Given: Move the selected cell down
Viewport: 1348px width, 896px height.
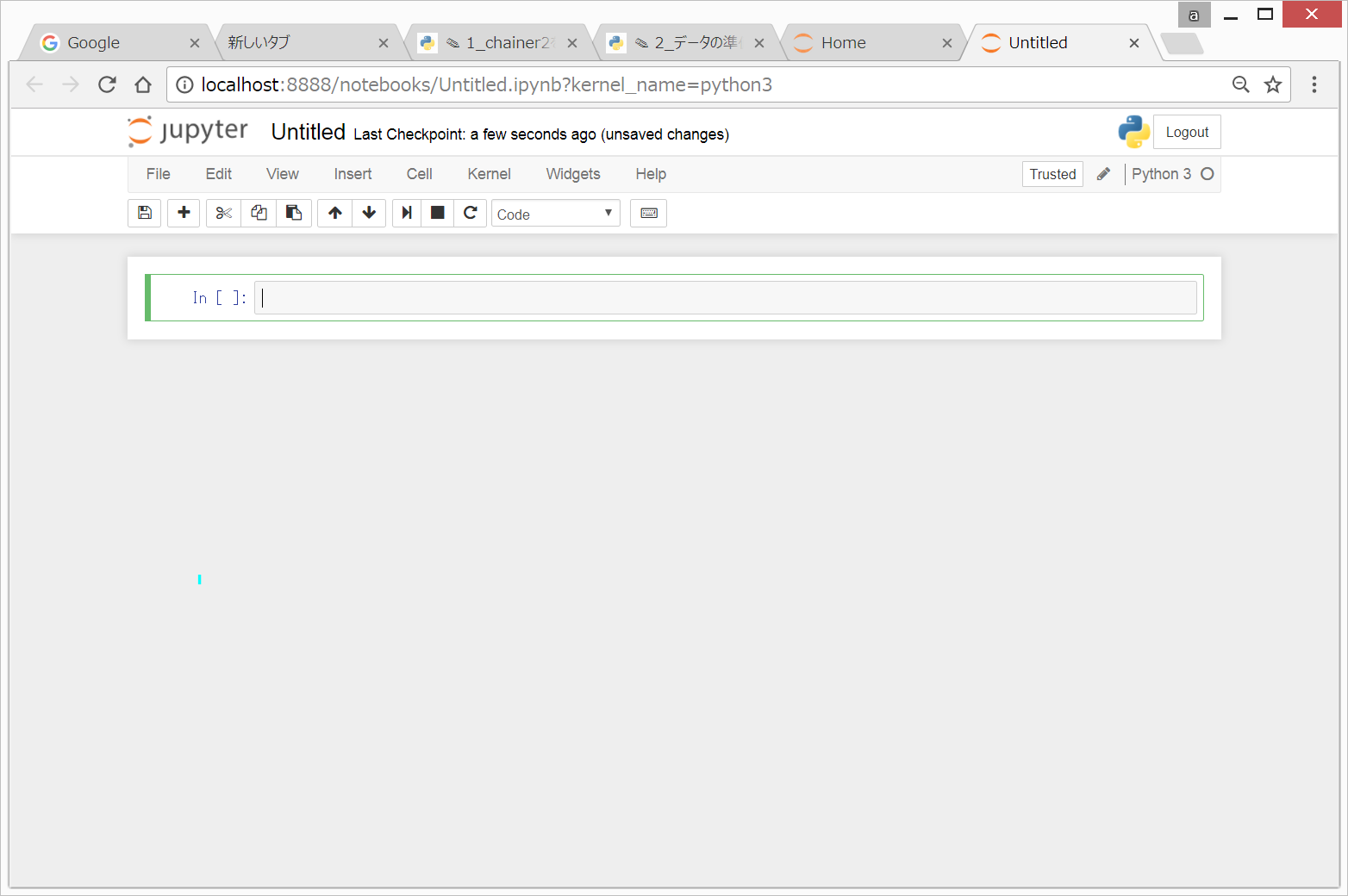Looking at the screenshot, I should (x=369, y=213).
